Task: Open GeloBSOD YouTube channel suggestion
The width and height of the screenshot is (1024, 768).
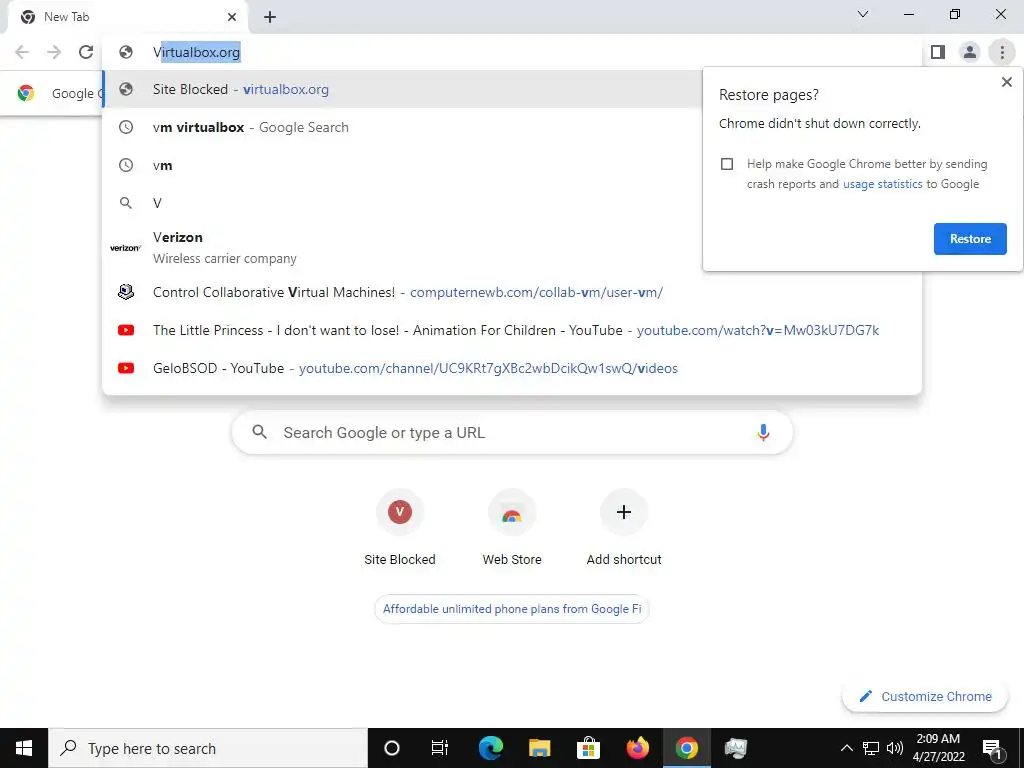Action: tap(512, 368)
